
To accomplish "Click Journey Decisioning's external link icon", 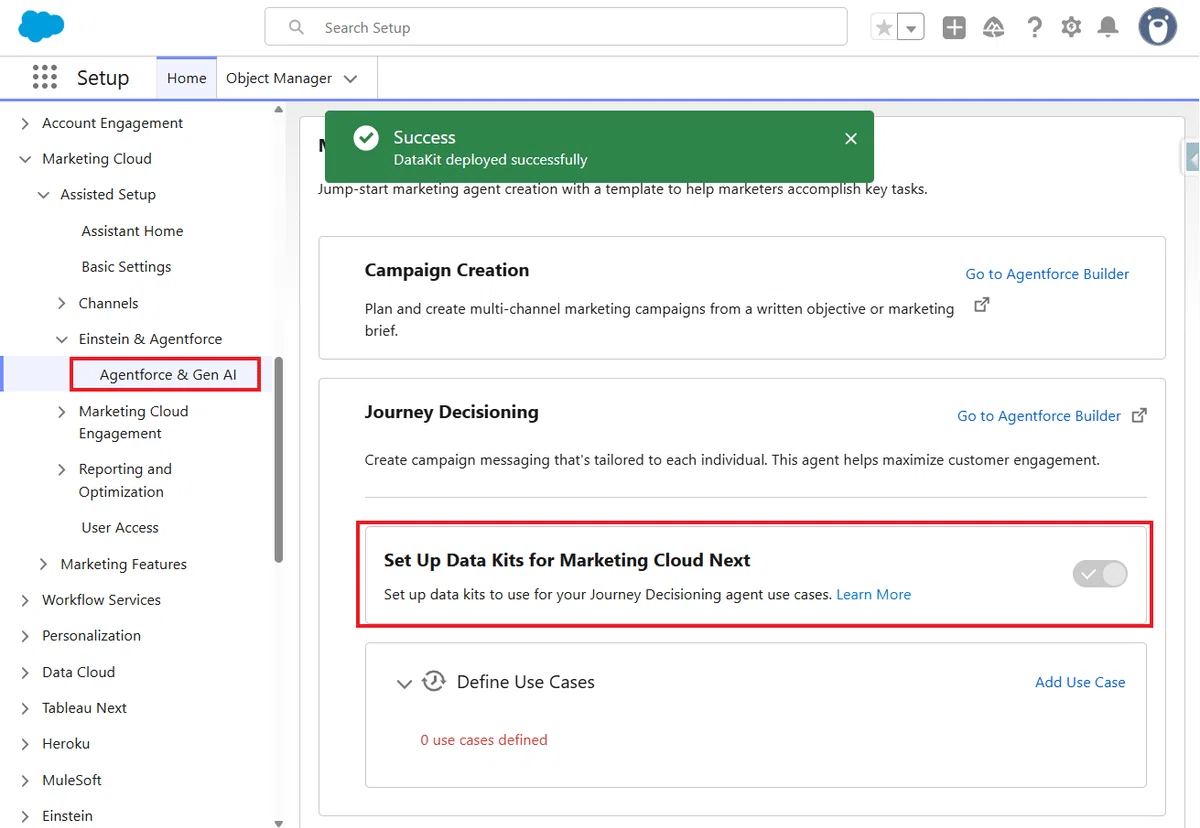I will (x=1139, y=415).
